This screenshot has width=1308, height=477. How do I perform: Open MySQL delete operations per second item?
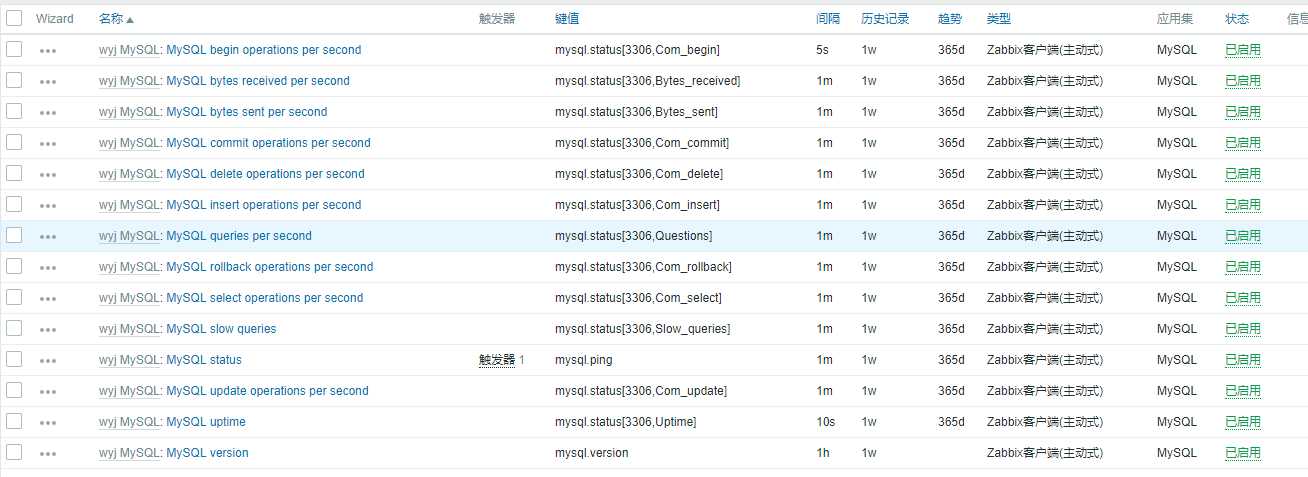(265, 174)
